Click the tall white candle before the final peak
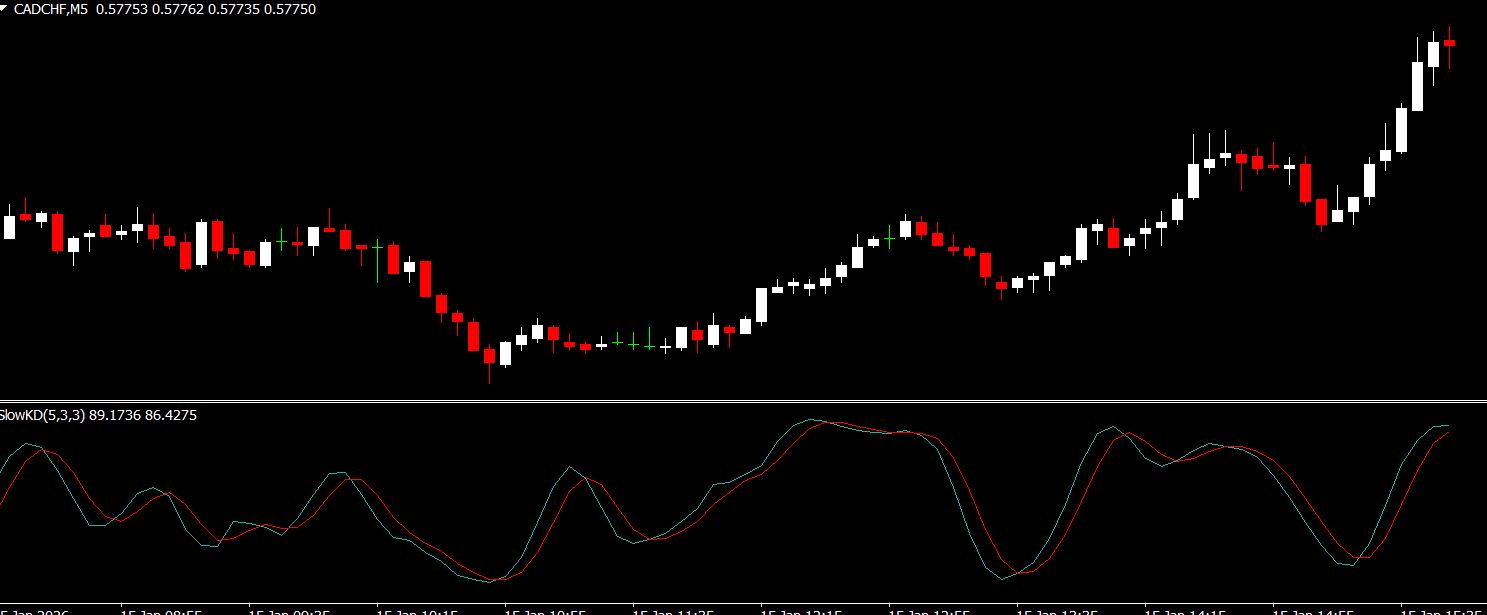Image resolution: width=1487 pixels, height=615 pixels. [1417, 86]
